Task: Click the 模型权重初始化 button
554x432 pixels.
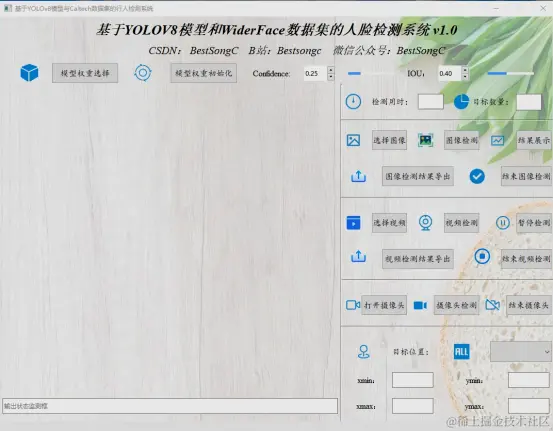Action: pyautogui.click(x=204, y=73)
